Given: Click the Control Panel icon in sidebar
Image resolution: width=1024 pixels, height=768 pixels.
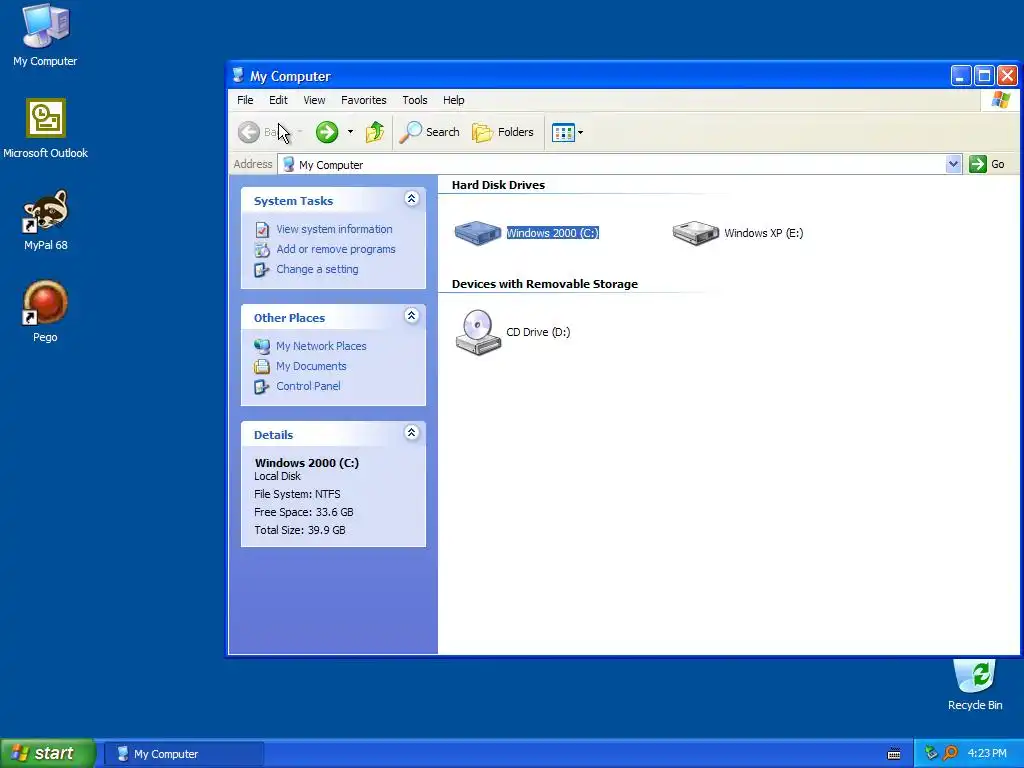Looking at the screenshot, I should 262,386.
